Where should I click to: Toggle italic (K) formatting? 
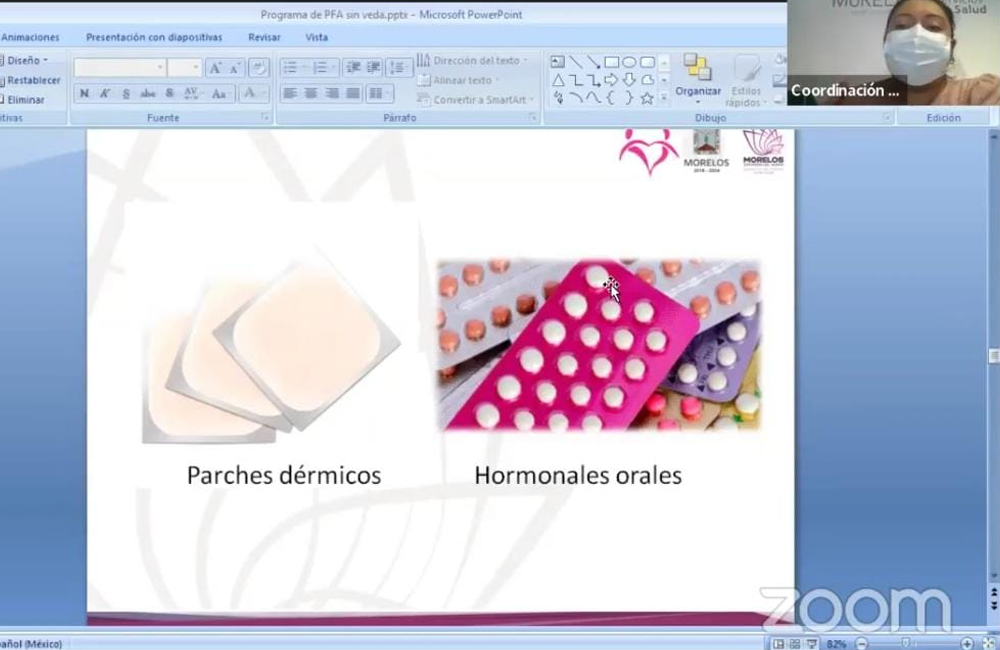pyautogui.click(x=105, y=94)
